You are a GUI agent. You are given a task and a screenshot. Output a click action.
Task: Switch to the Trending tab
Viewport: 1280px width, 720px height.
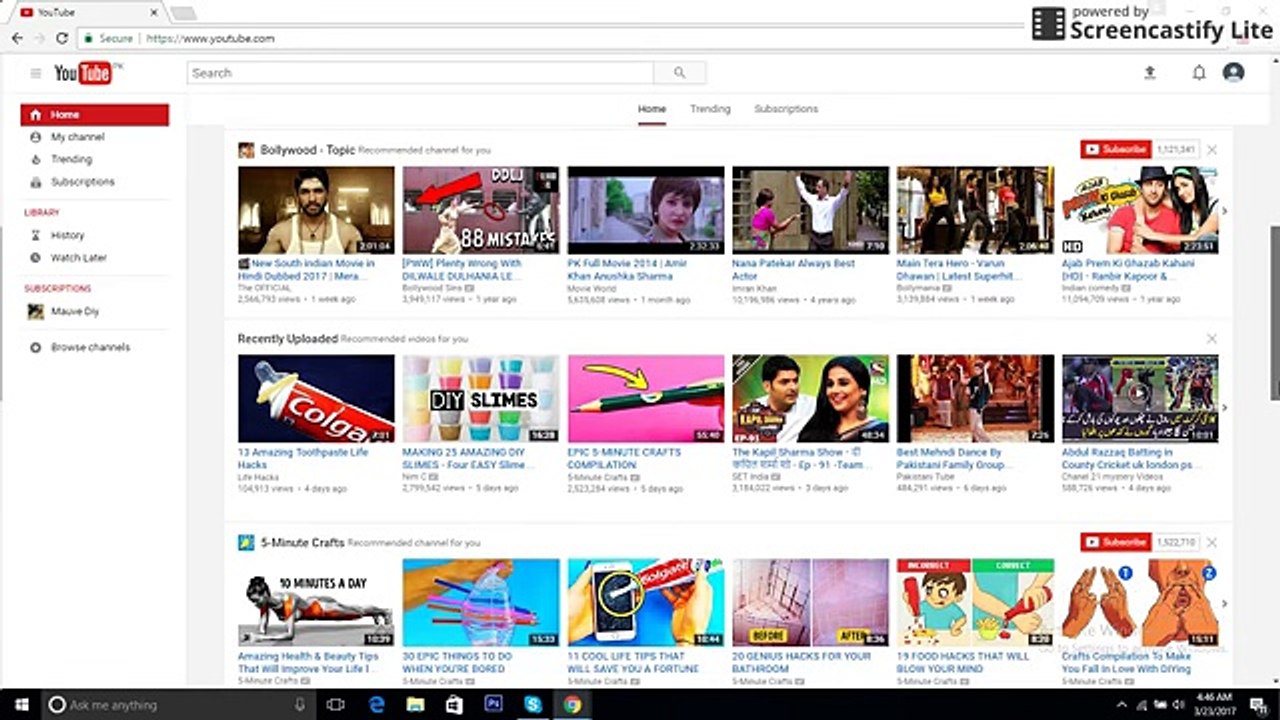click(x=710, y=109)
